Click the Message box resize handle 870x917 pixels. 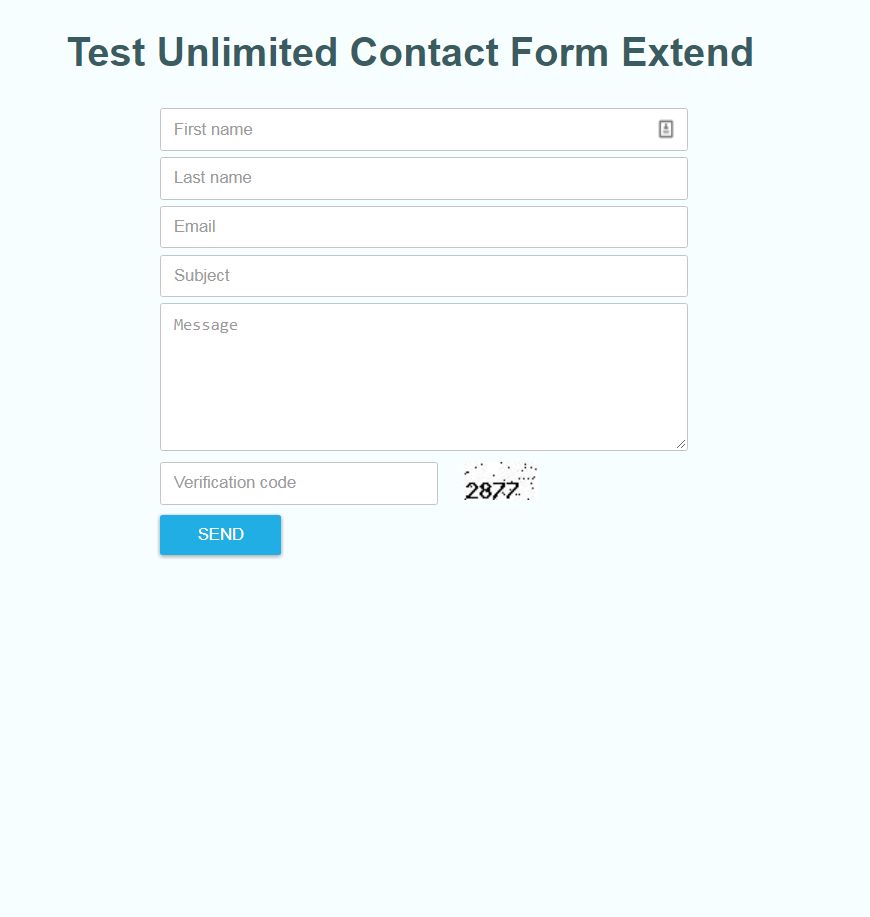click(682, 444)
